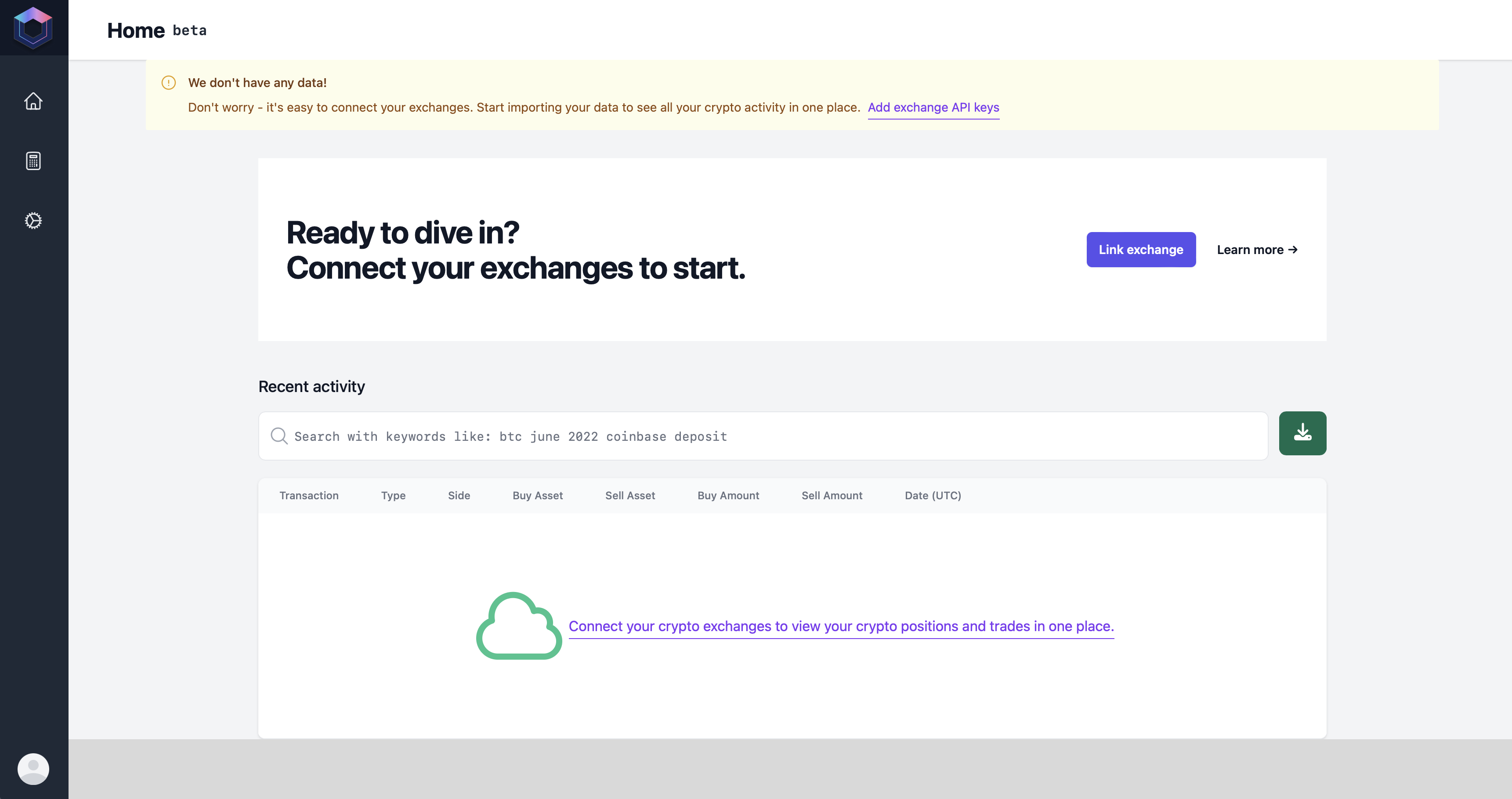Open the user profile avatar
Viewport: 1512px width, 799px height.
click(x=33, y=769)
